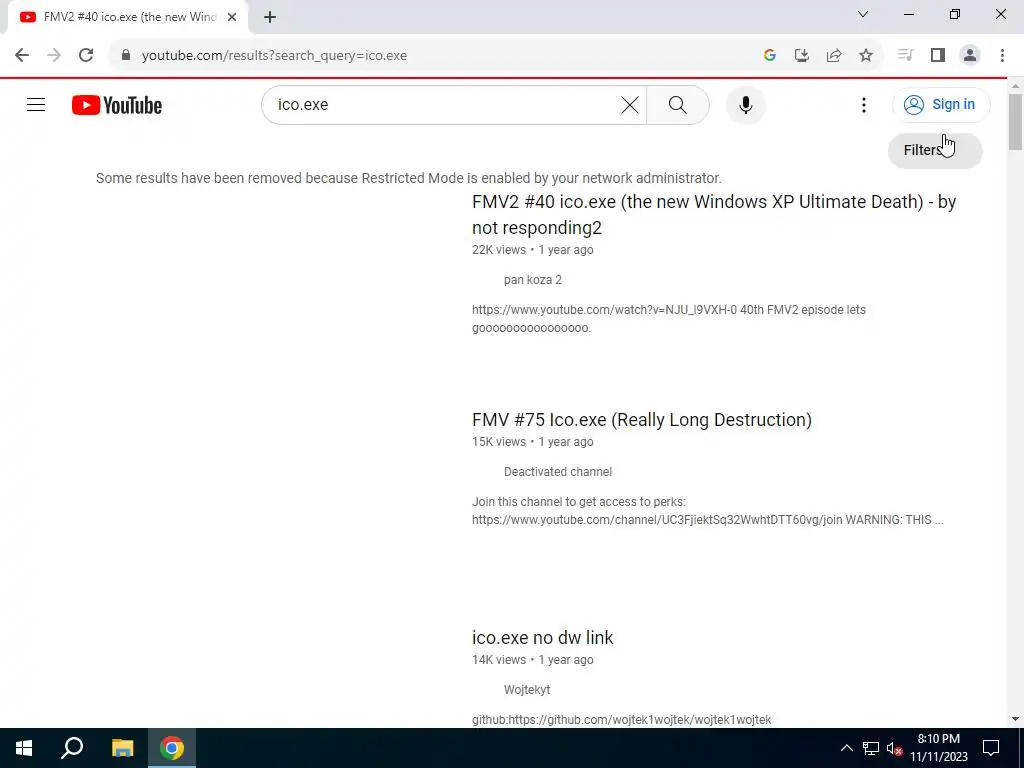1024x768 pixels.
Task: Click the FMV2 description with watch URL
Action: point(669,319)
